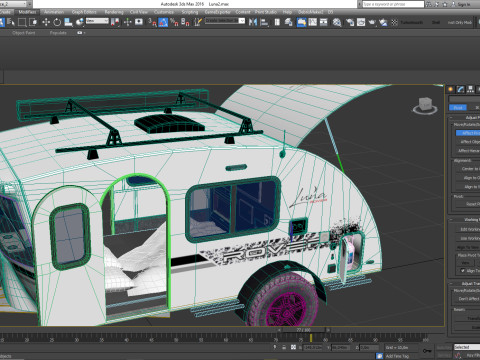
Task: Toggle the highlighted Angle Snap icon
Action: 163,22
